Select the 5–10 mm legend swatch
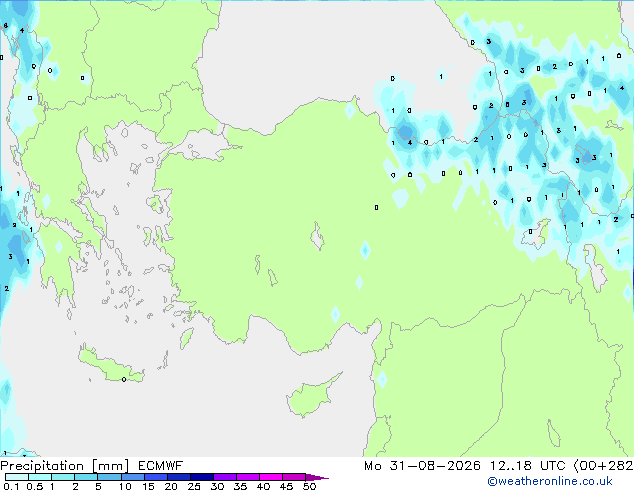This screenshot has width=634, height=490. pos(109,477)
